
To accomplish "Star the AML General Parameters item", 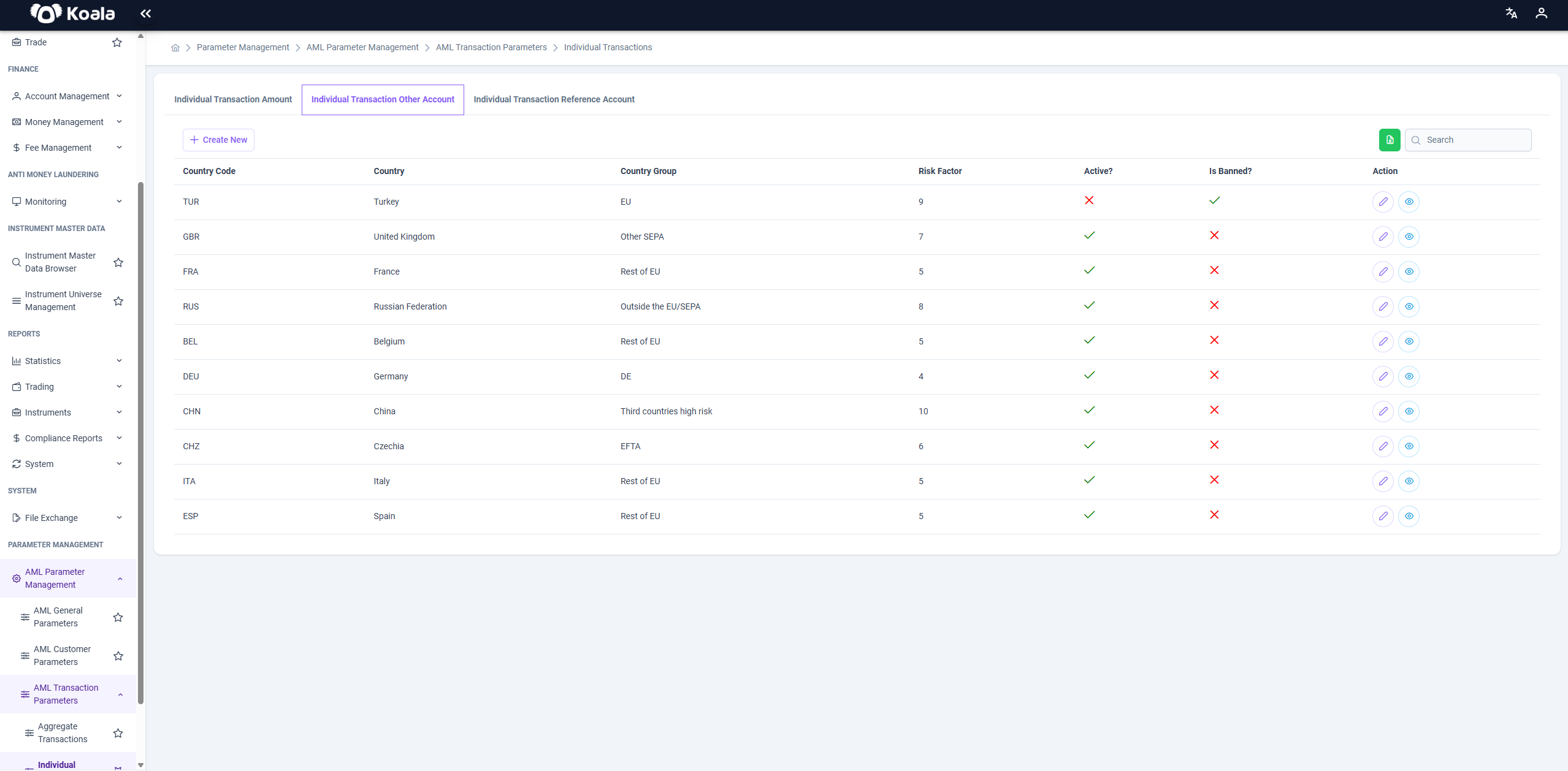I will click(118, 617).
